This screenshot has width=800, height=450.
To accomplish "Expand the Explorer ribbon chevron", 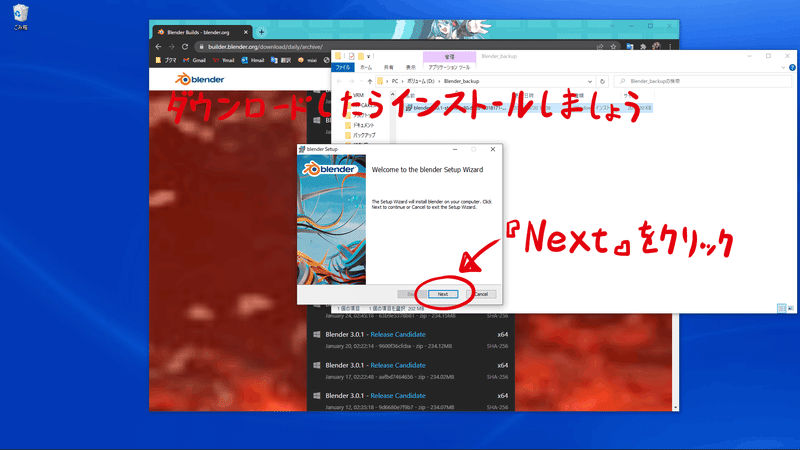I will tap(783, 67).
